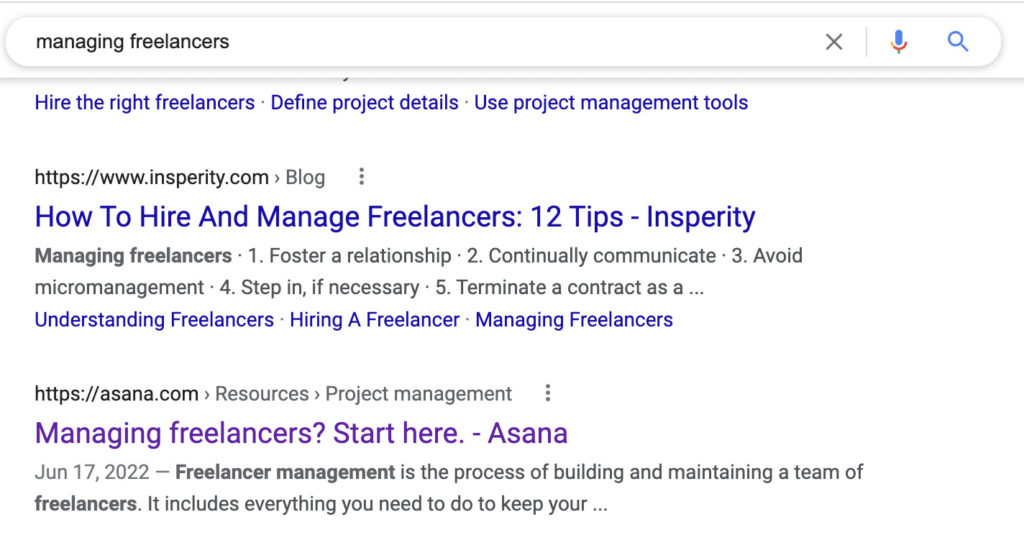This screenshot has height=548, width=1024.
Task: Start voice search with the microphone icon
Action: tap(898, 42)
